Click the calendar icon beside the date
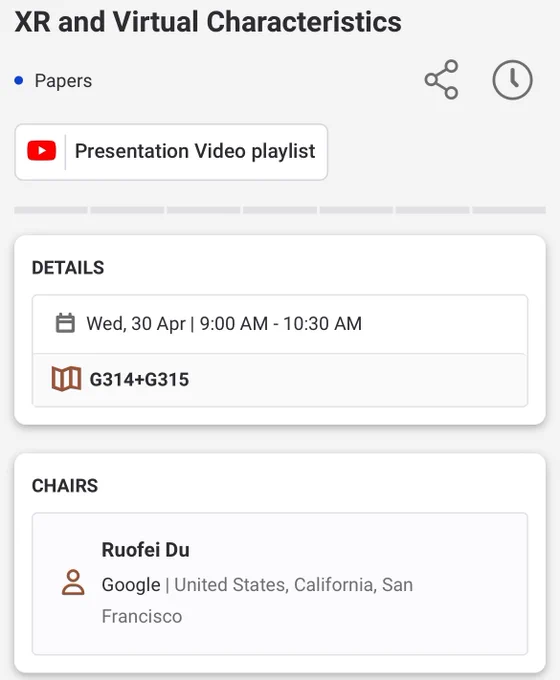Viewport: 560px width, 680px height. tap(65, 324)
